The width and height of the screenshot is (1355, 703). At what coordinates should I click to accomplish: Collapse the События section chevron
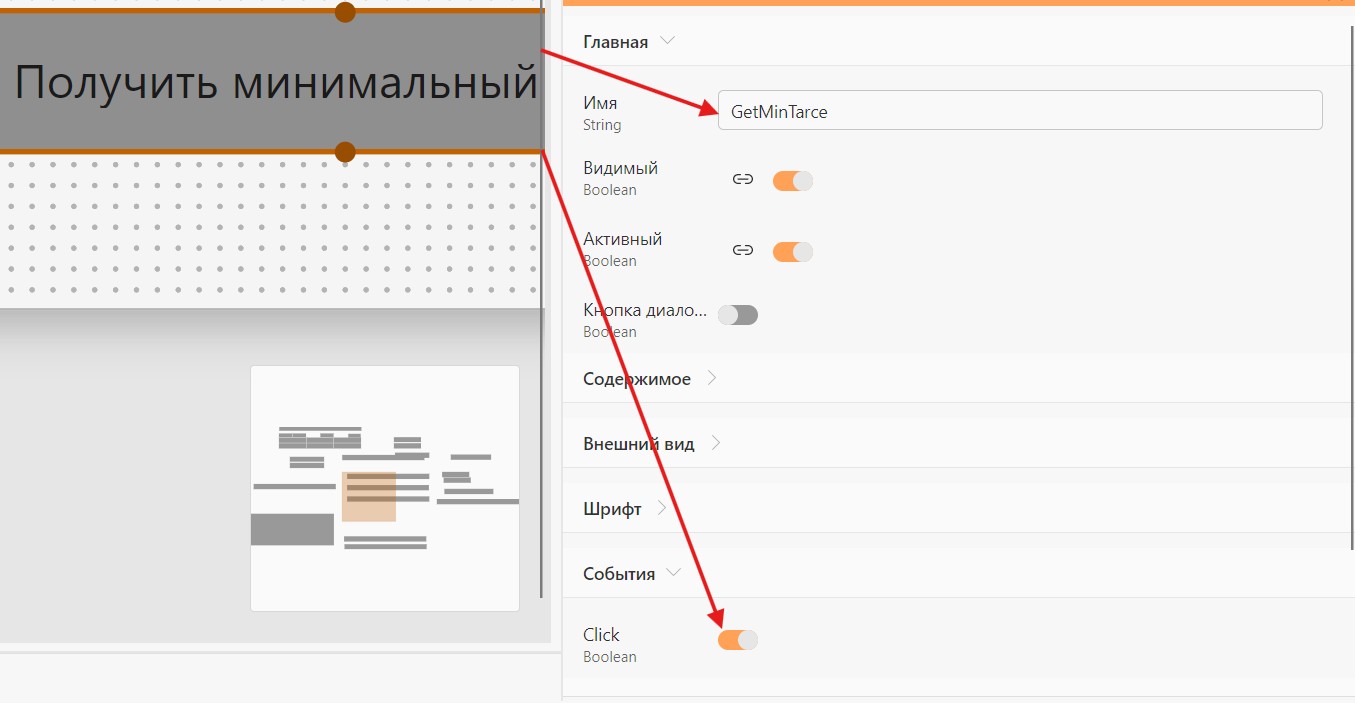[674, 573]
